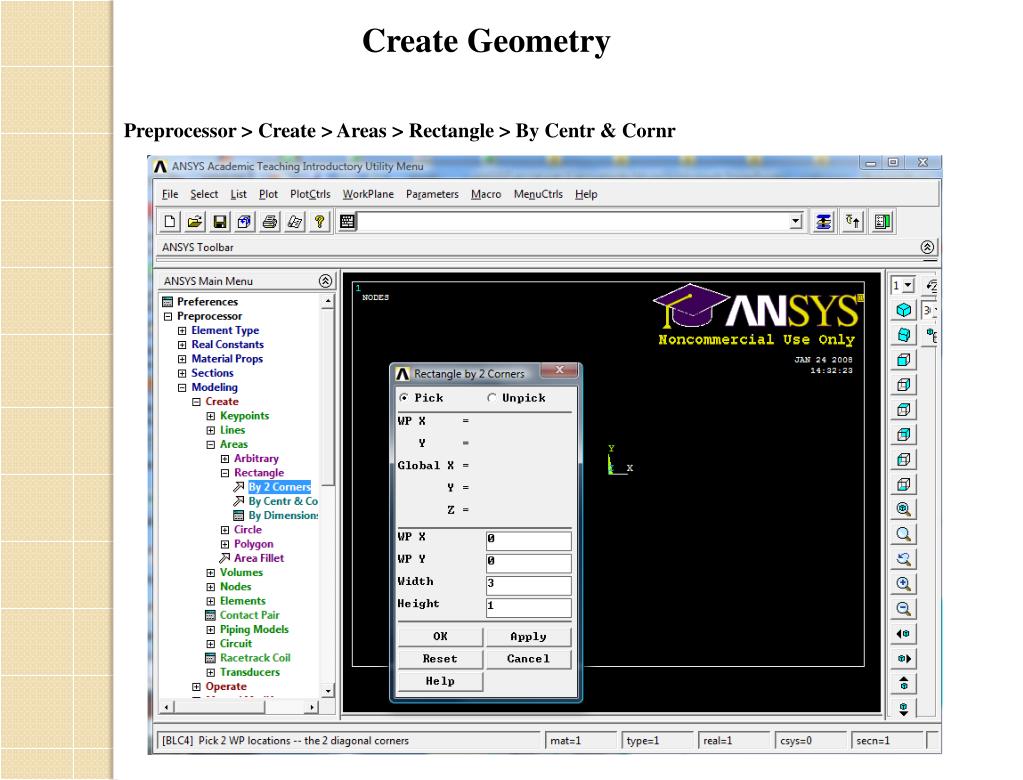
Task: Click the fit view magnifier icon
Action: point(904,509)
